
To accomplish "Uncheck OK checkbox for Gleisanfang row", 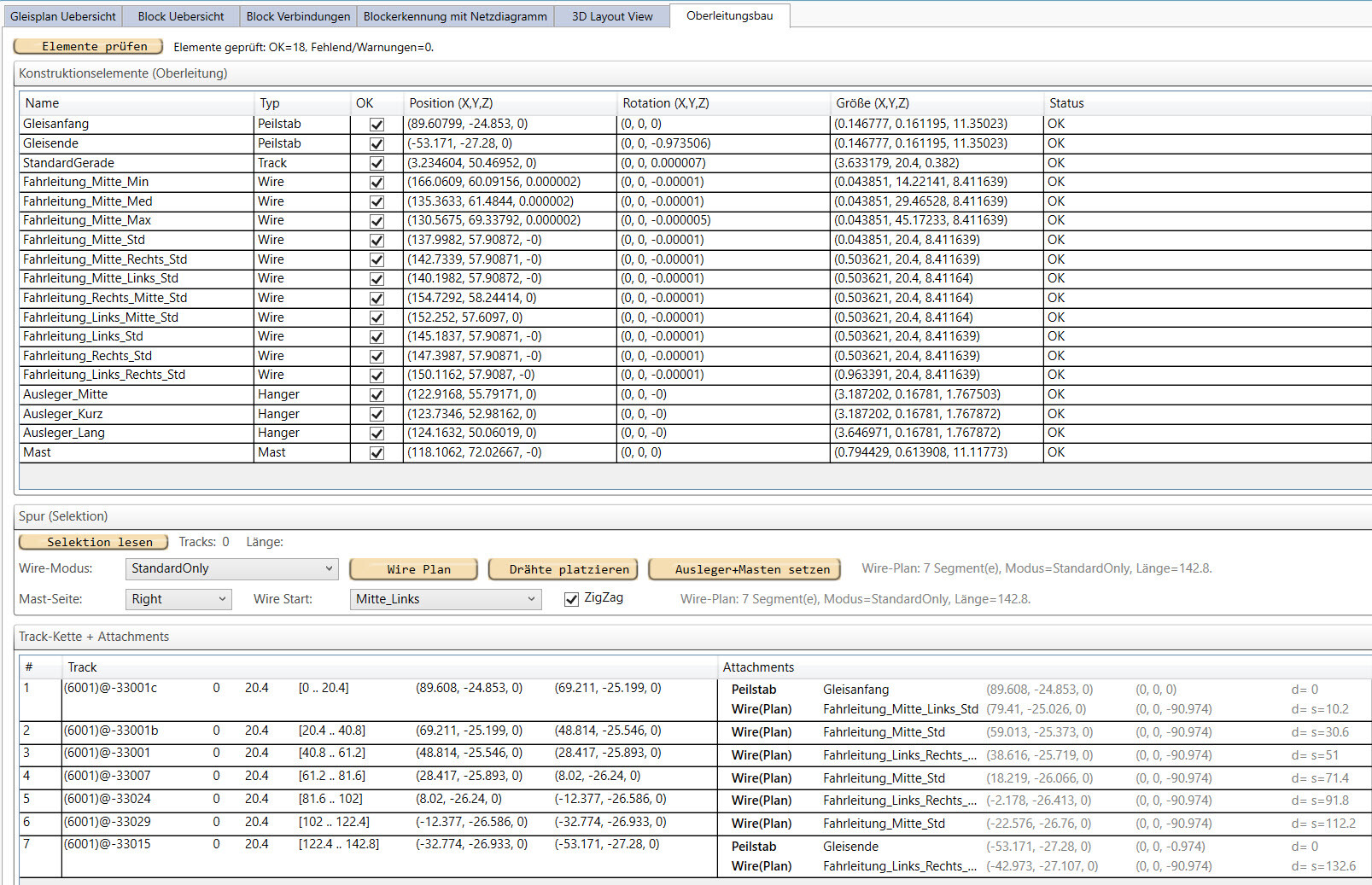I will 377,125.
